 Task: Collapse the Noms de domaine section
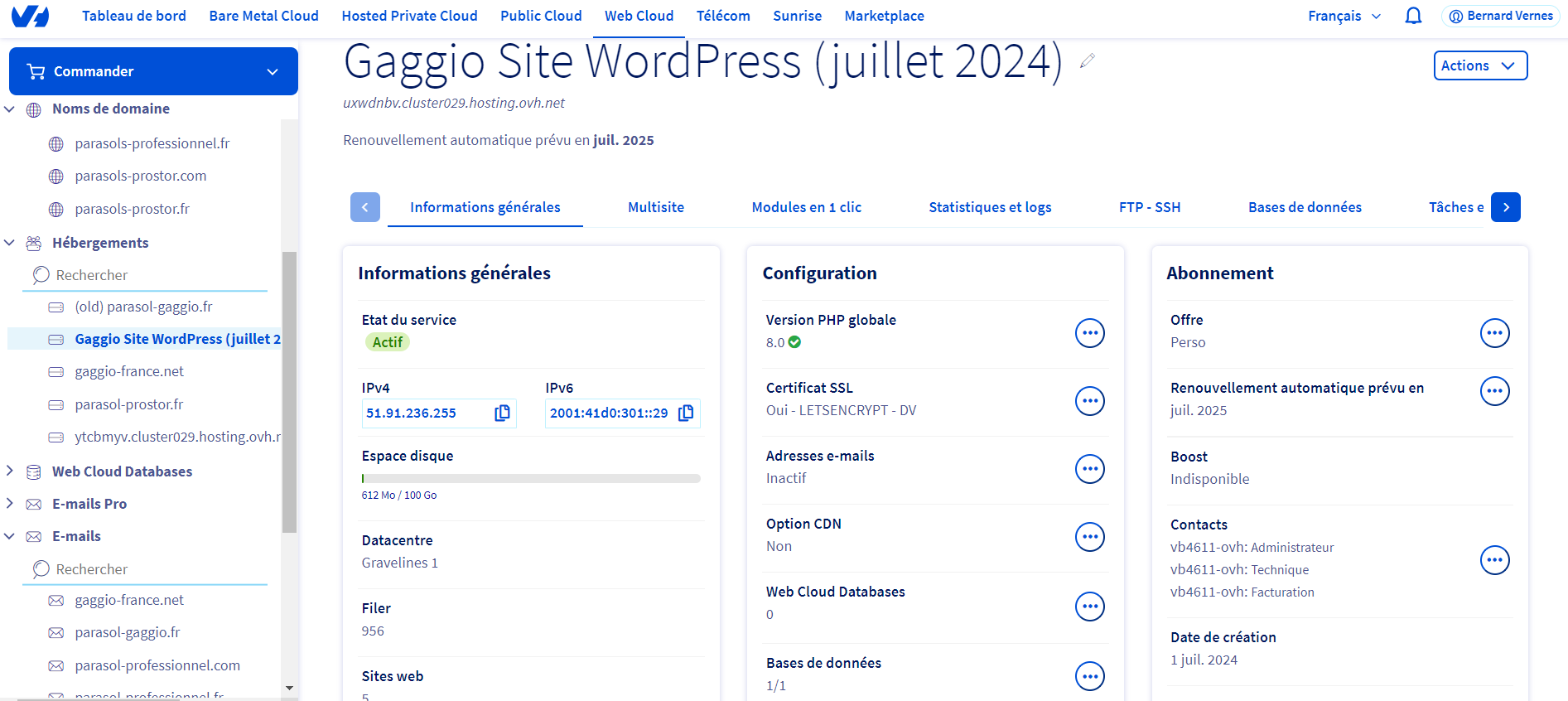(x=10, y=109)
